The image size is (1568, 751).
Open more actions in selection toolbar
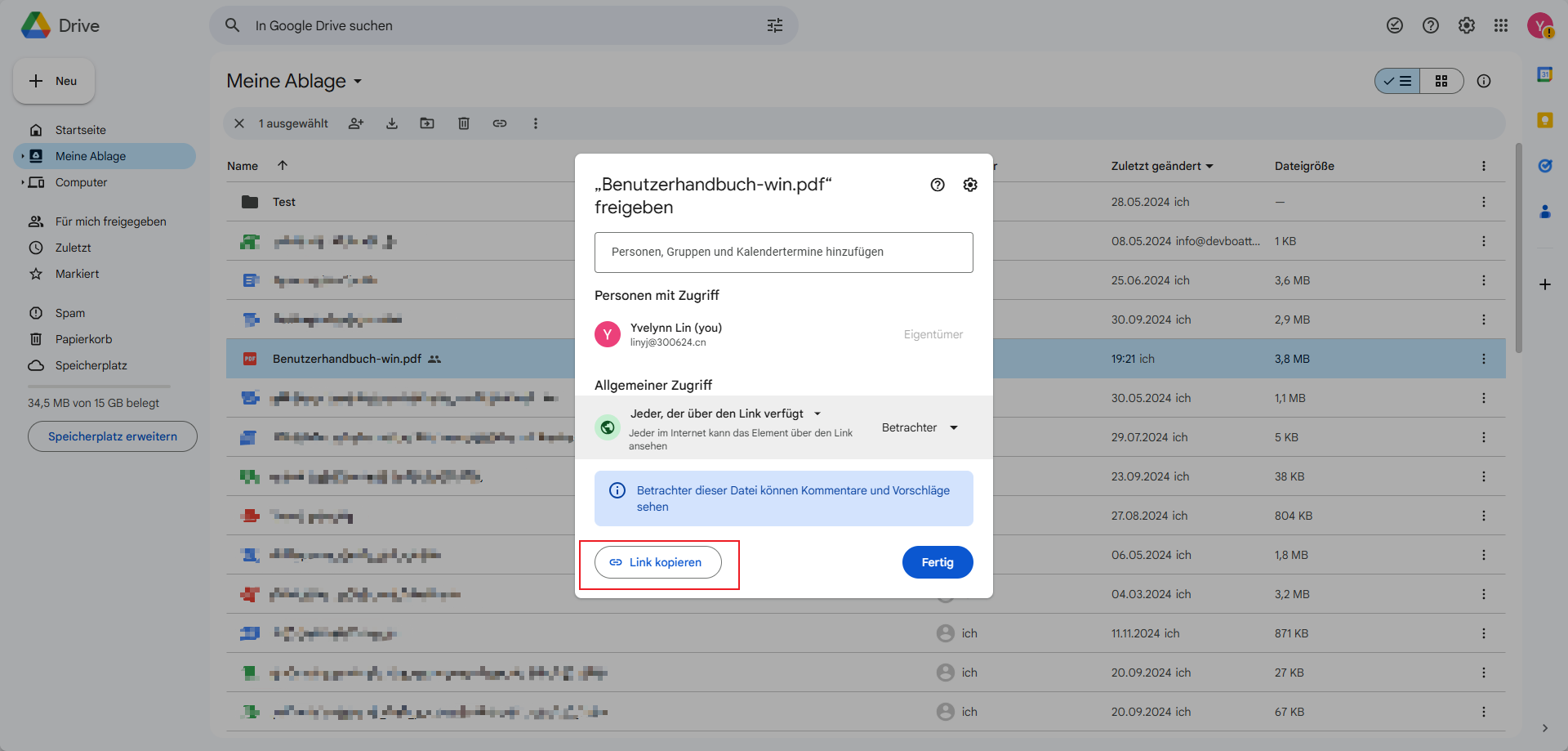[536, 123]
